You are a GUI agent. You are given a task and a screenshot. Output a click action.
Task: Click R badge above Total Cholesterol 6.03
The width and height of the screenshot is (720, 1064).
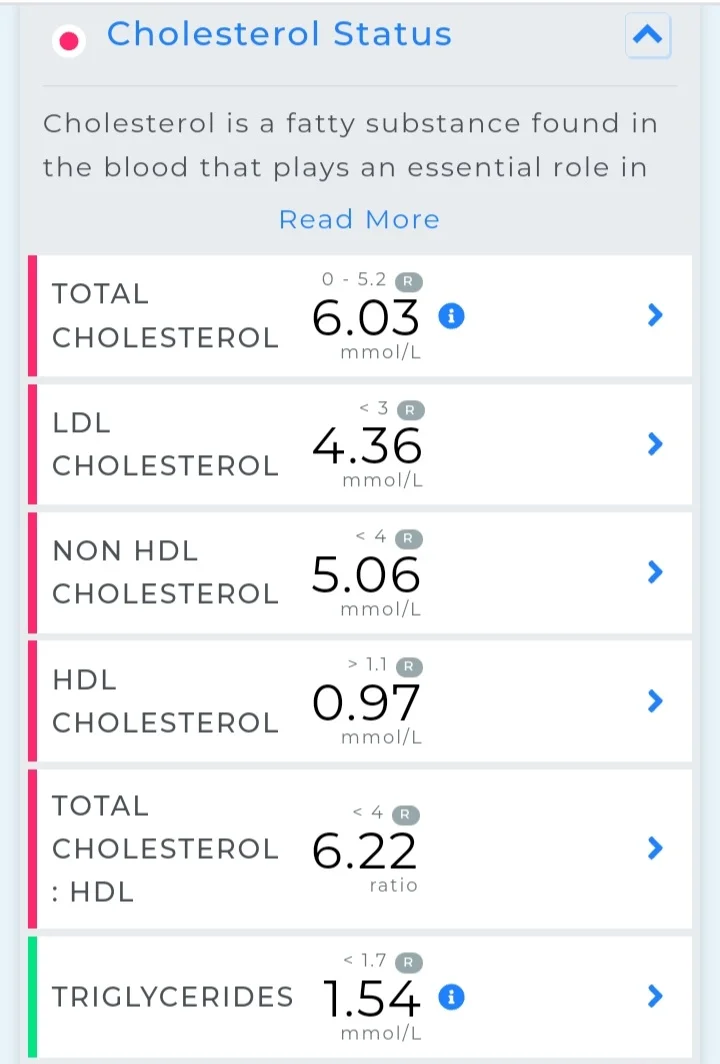click(x=409, y=281)
